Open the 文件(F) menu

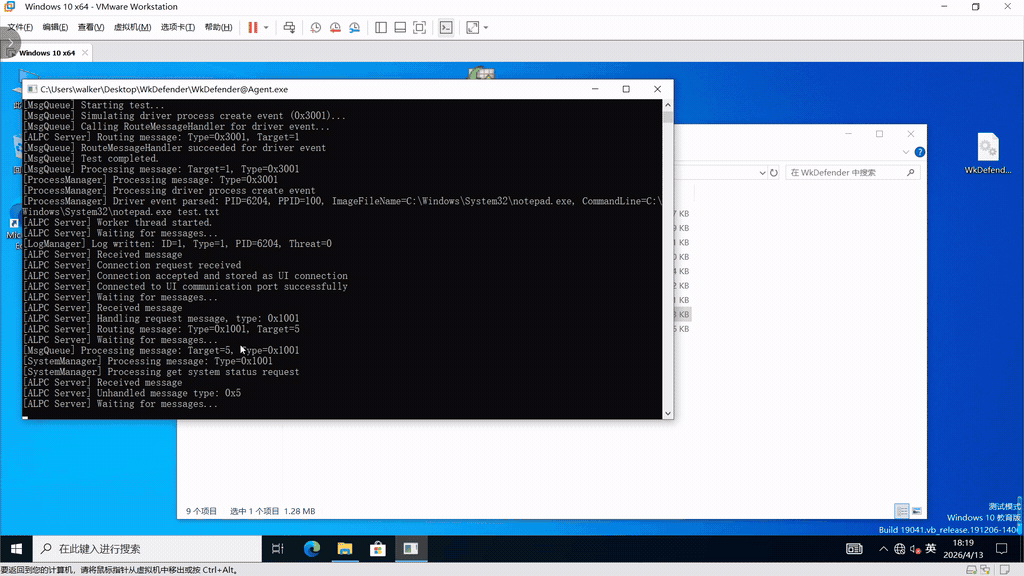[x=20, y=27]
